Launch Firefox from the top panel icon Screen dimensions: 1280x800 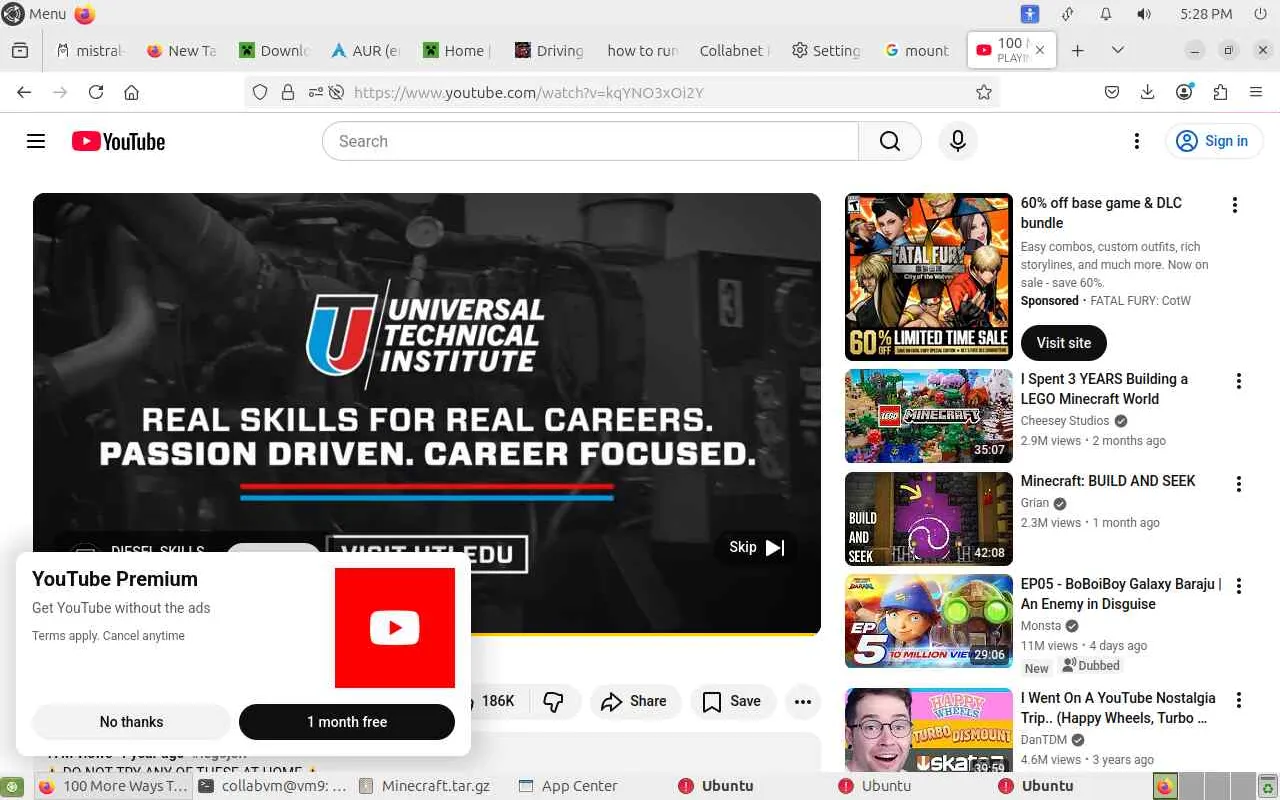(85, 14)
